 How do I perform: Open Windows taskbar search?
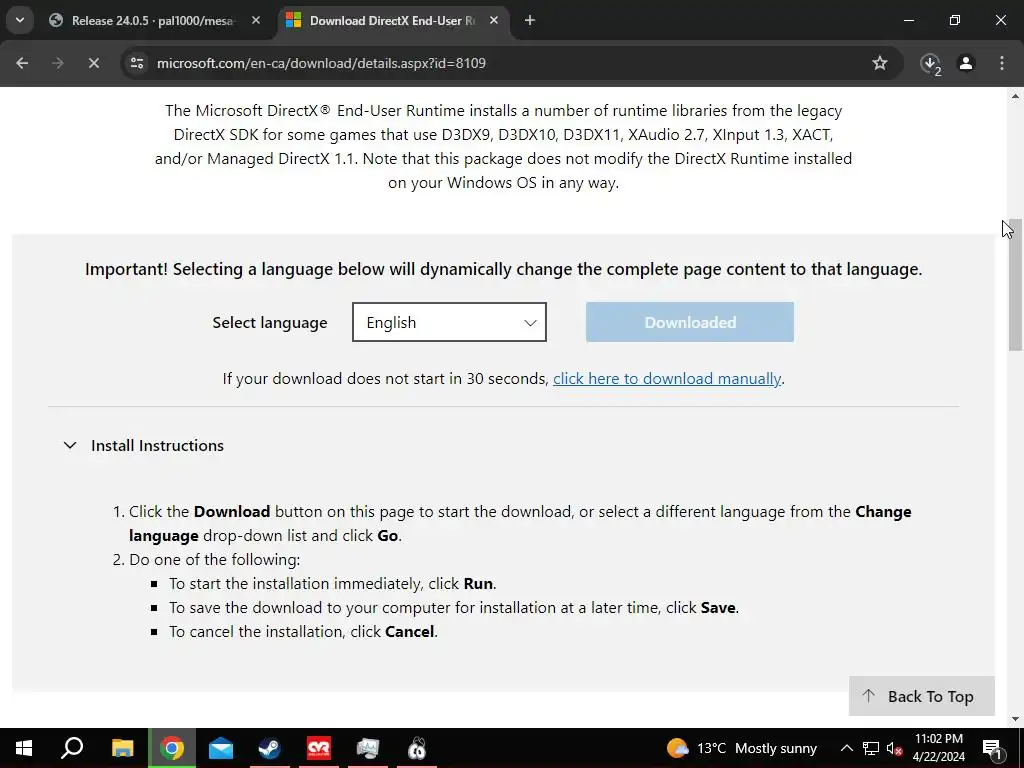coord(72,748)
